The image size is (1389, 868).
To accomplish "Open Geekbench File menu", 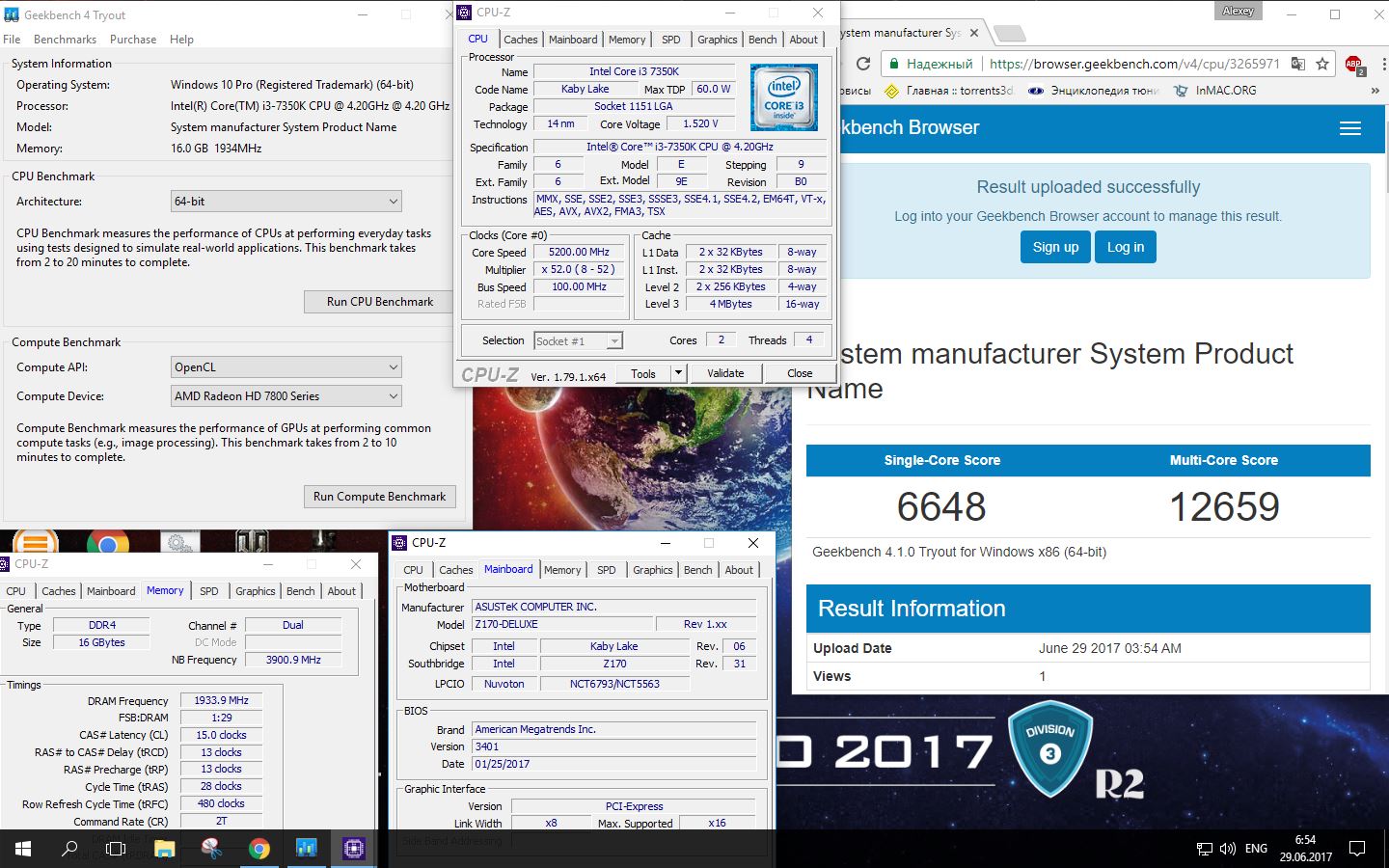I will 12,40.
